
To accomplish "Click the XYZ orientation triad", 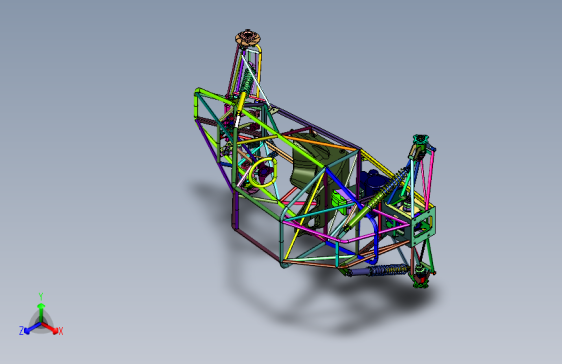I will tap(41, 315).
